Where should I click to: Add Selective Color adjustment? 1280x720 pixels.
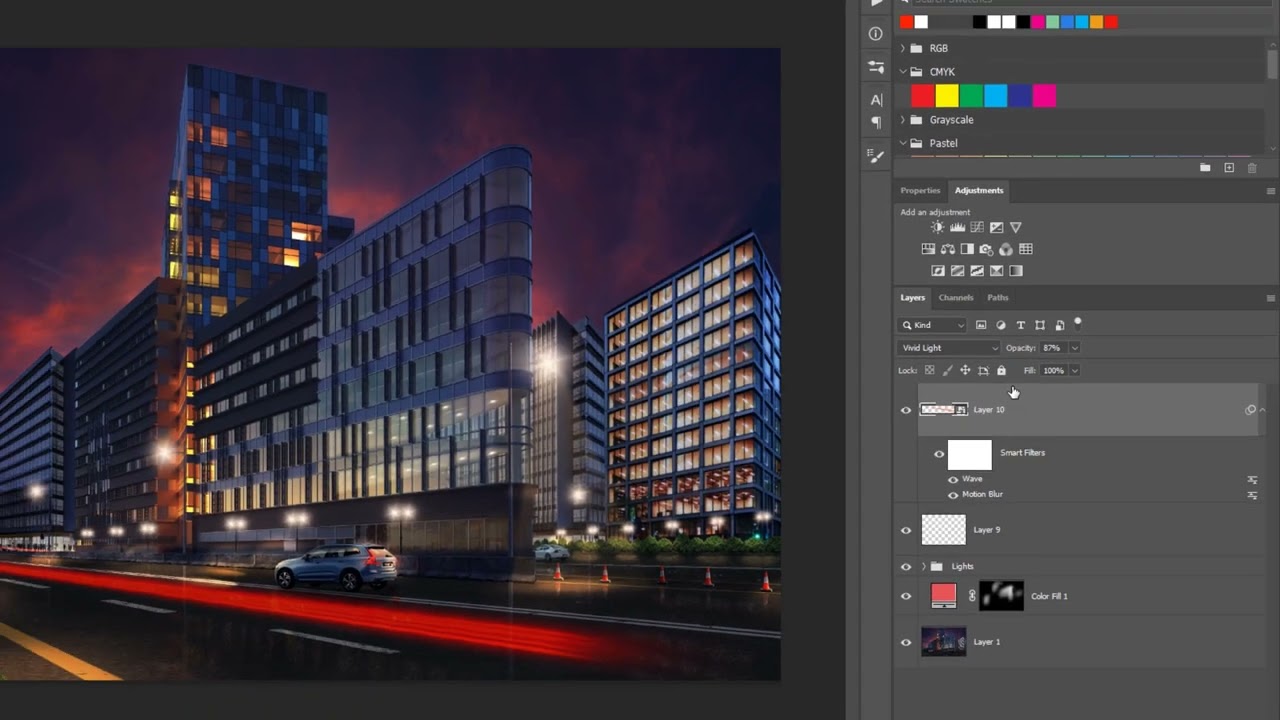coord(997,271)
